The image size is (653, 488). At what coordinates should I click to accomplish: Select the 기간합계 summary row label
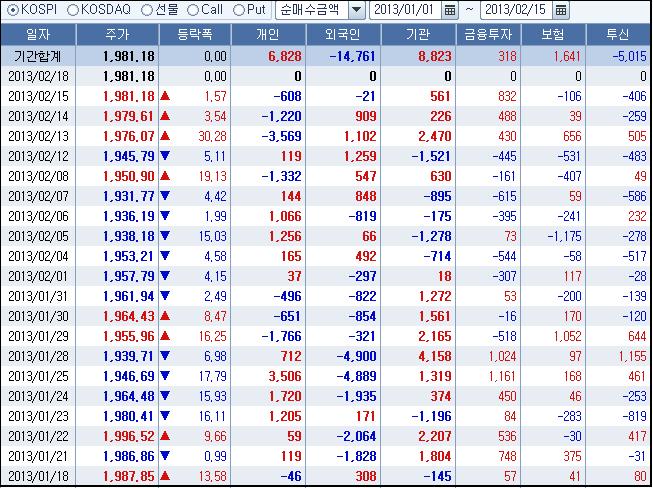pos(38,56)
